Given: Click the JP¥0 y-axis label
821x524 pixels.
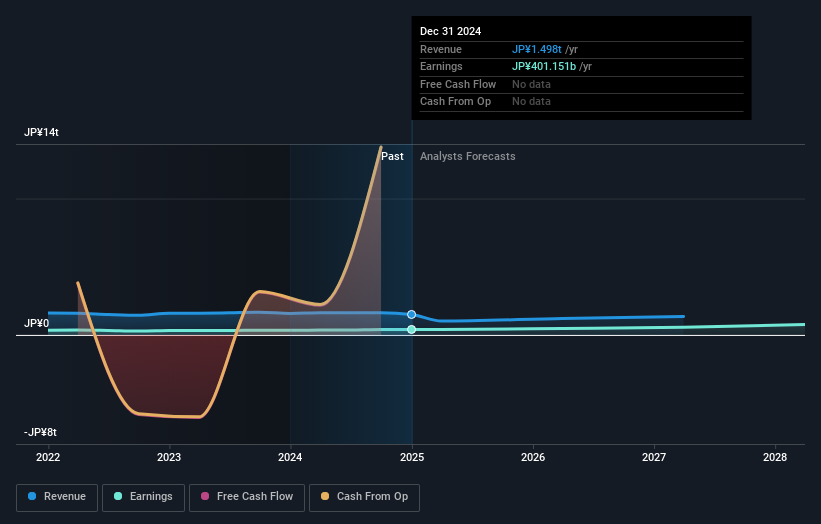Looking at the screenshot, I should click(x=37, y=324).
